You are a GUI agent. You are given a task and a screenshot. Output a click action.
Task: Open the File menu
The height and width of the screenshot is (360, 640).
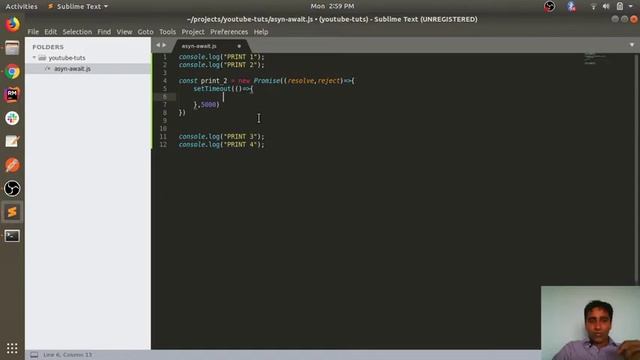point(33,32)
